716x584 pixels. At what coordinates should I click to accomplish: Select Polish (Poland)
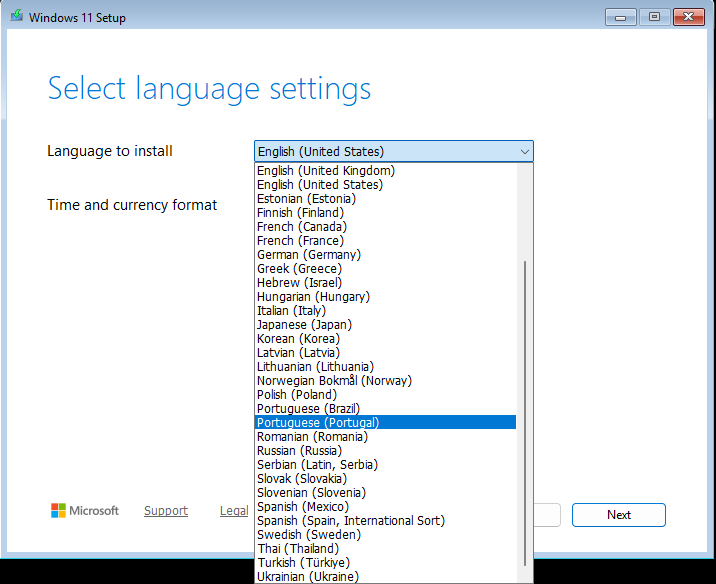click(385, 395)
